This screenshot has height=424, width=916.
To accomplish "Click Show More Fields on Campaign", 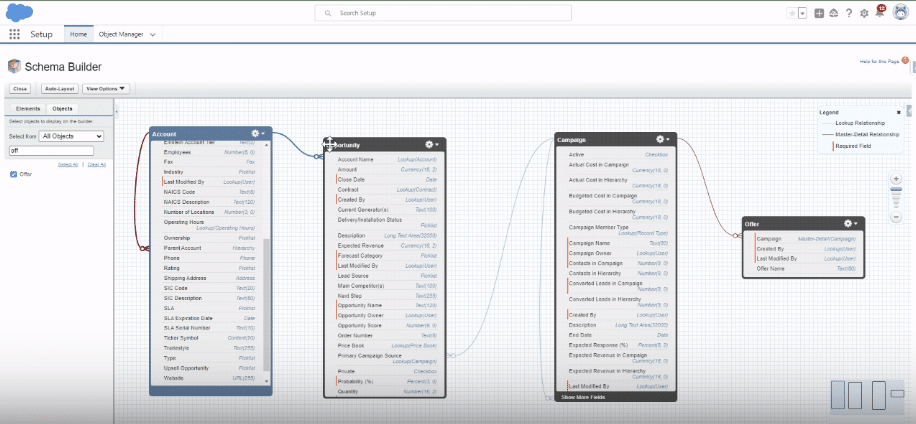I will point(583,397).
